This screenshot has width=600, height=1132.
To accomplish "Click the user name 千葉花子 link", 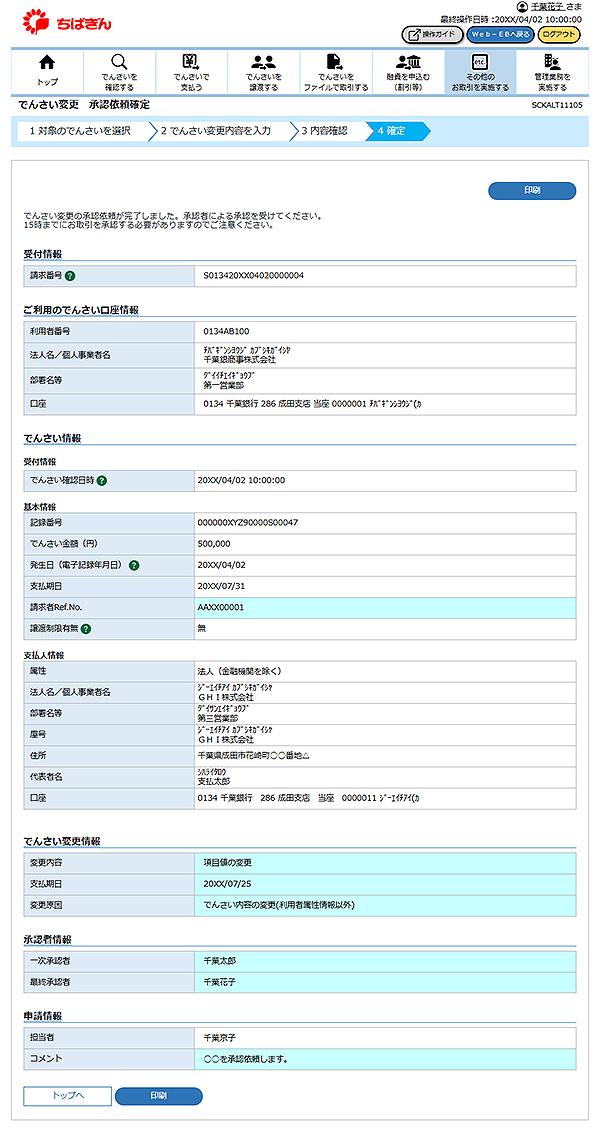I will 549,7.
